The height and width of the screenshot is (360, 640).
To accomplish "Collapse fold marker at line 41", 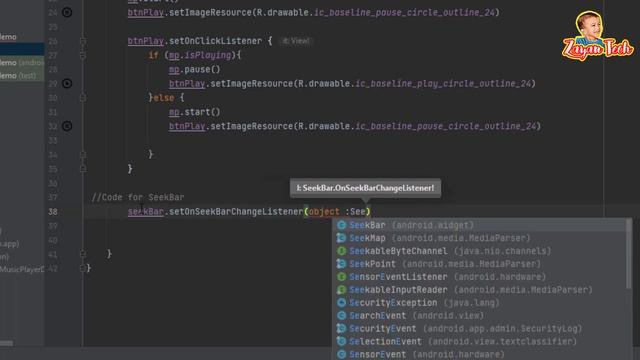I will [83, 254].
